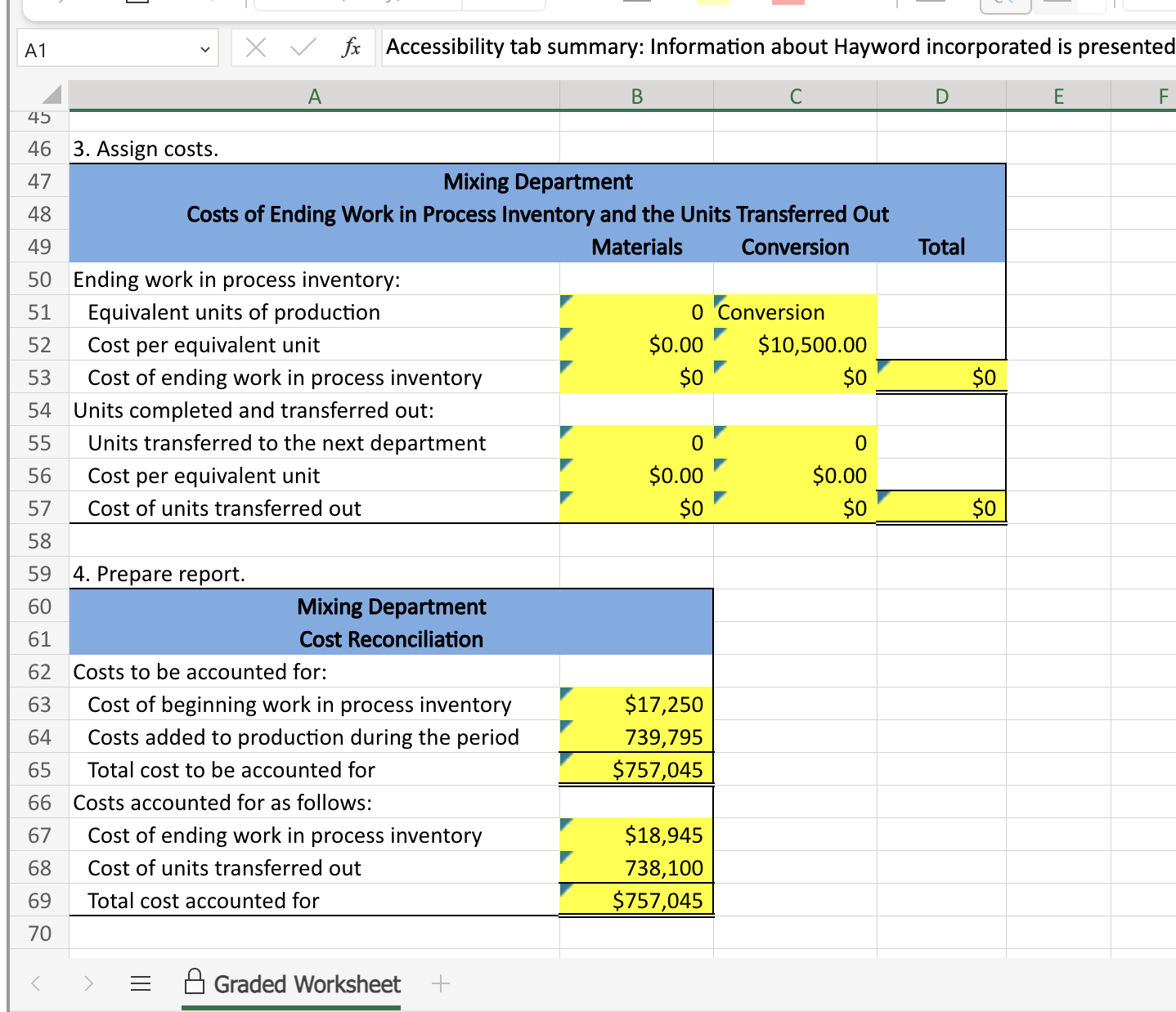
Task: Click the plus button to add a new sheet
Action: click(441, 983)
